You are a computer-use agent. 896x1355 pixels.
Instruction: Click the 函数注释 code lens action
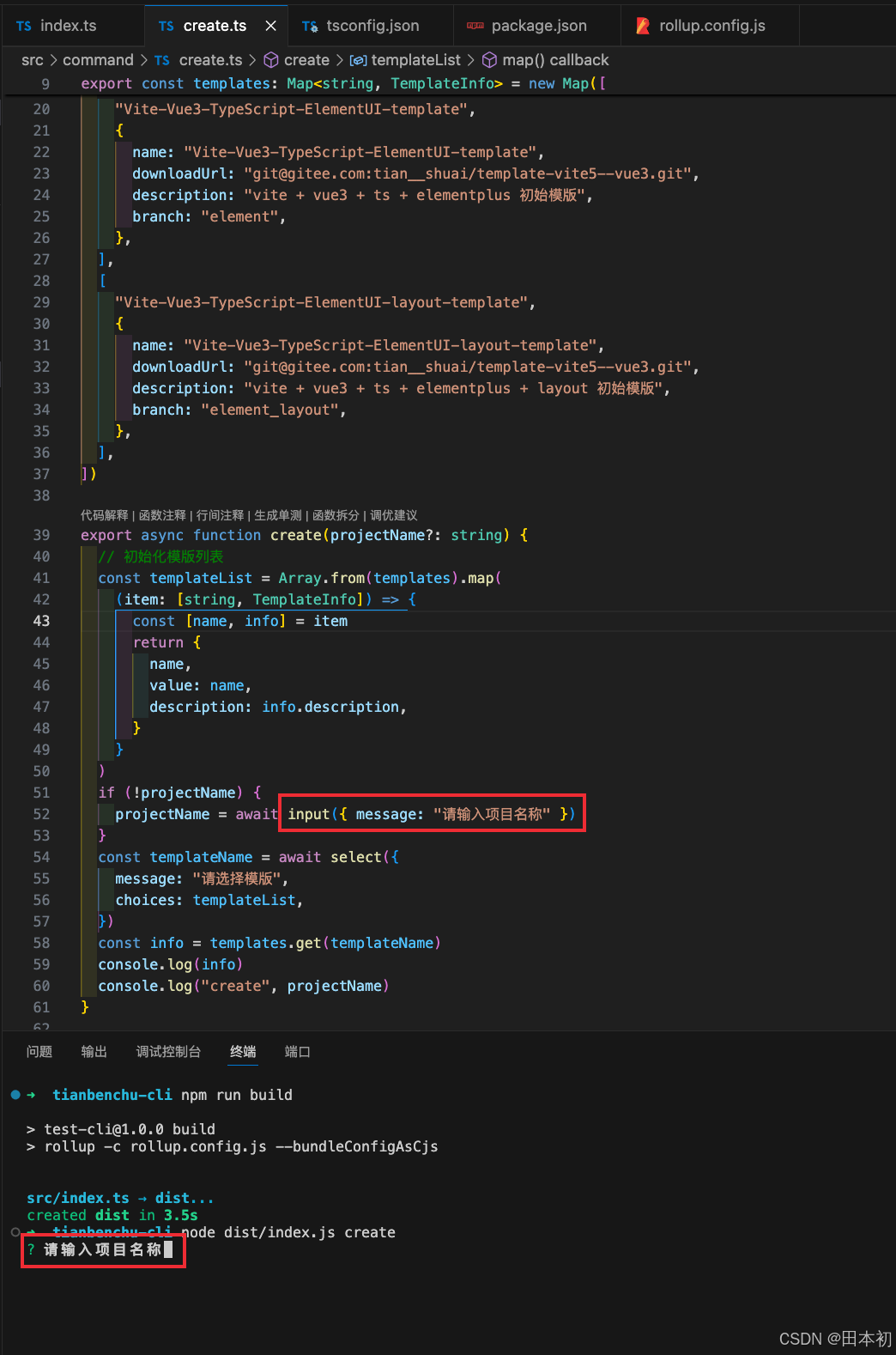pyautogui.click(x=162, y=515)
